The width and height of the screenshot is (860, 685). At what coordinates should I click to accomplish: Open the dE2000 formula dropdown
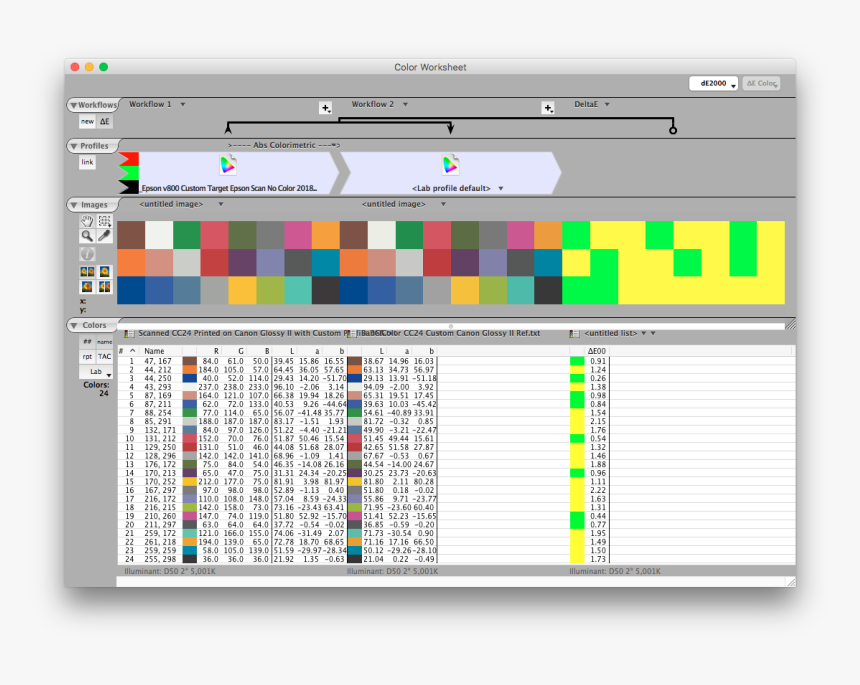click(x=713, y=83)
